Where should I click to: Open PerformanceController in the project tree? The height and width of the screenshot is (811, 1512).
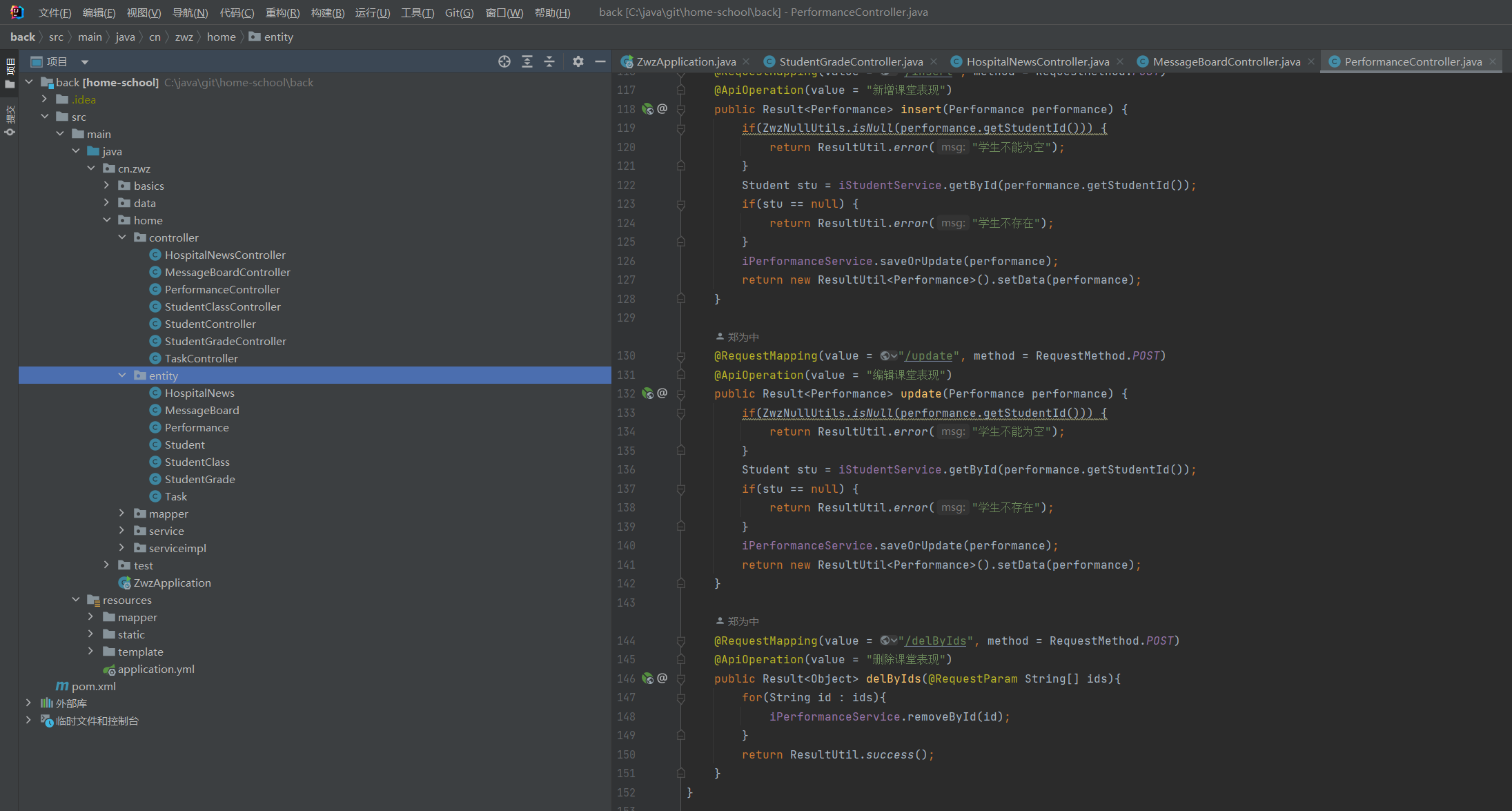(x=222, y=289)
